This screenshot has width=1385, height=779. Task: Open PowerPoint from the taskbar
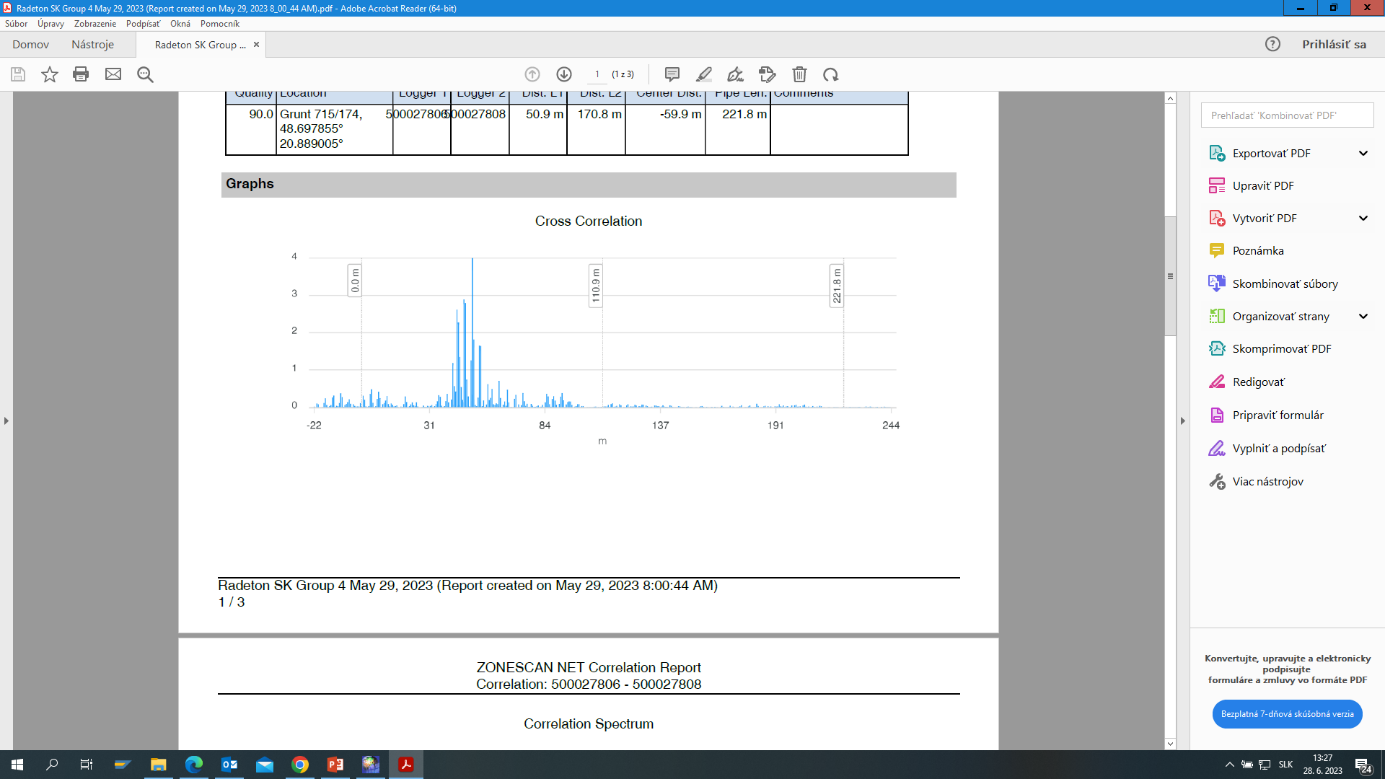coord(335,765)
